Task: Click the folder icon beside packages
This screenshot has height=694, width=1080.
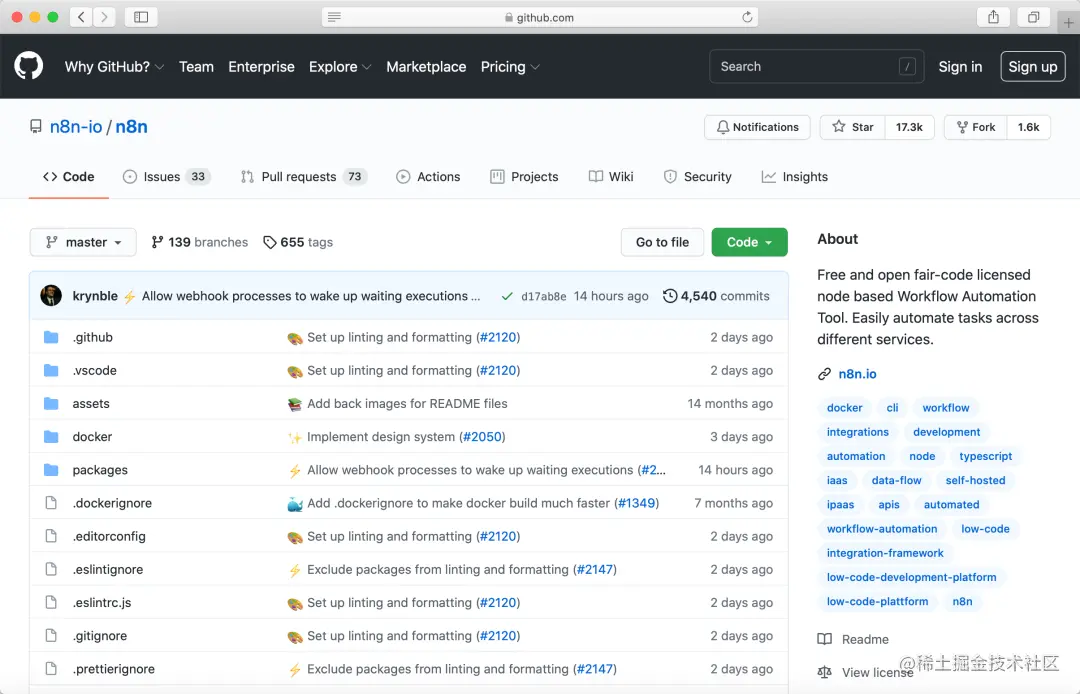Action: pos(51,470)
